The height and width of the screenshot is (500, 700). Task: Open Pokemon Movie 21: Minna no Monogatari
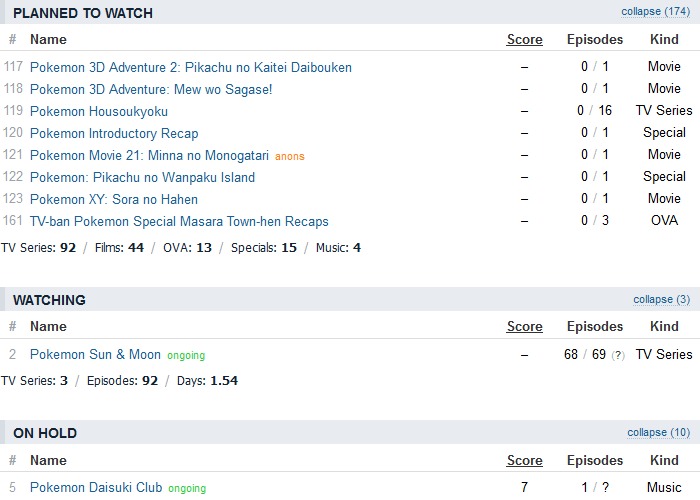149,155
